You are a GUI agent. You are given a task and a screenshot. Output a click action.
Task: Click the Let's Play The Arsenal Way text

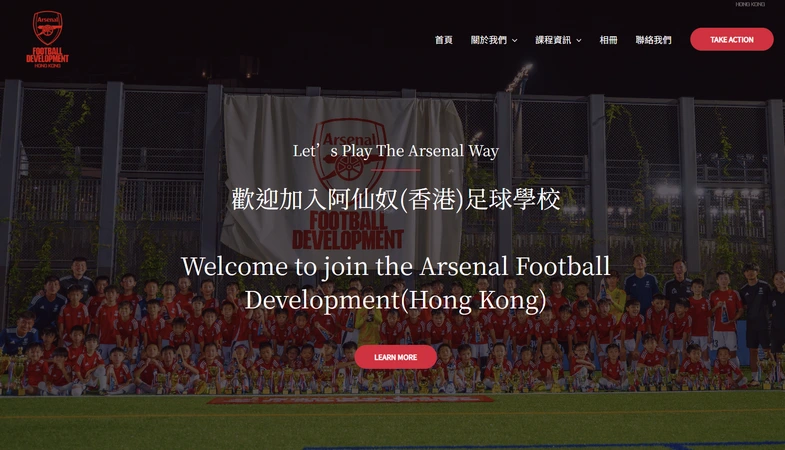tap(396, 151)
